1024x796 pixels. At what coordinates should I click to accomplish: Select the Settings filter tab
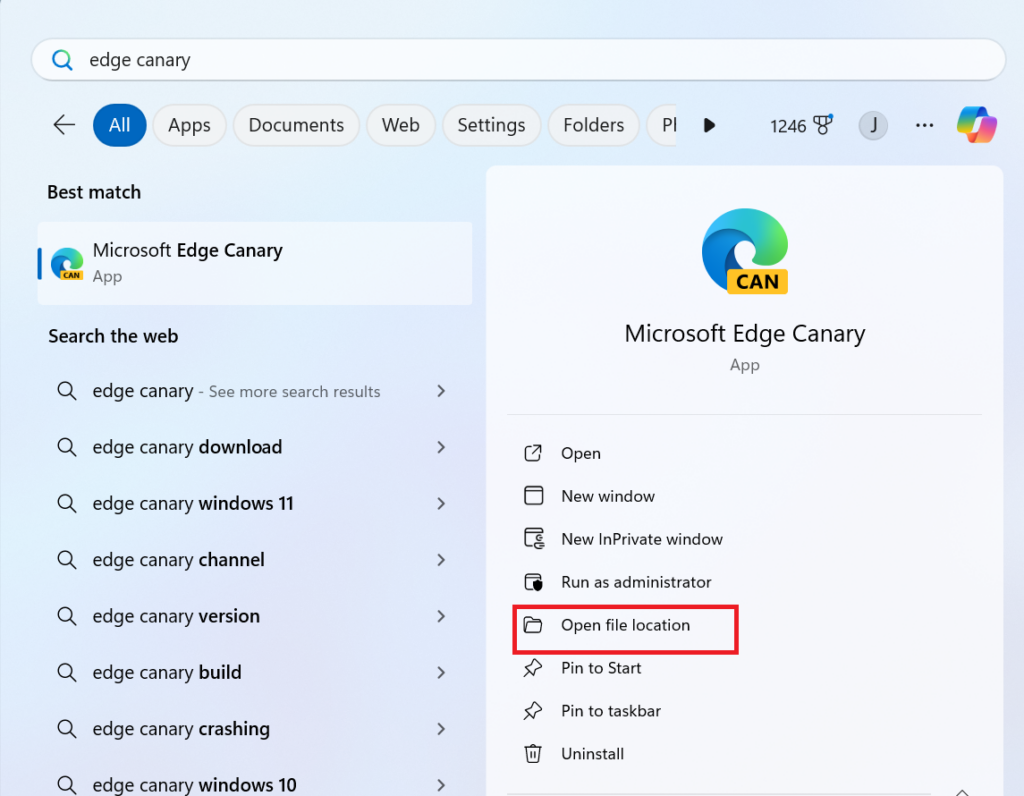click(x=491, y=125)
